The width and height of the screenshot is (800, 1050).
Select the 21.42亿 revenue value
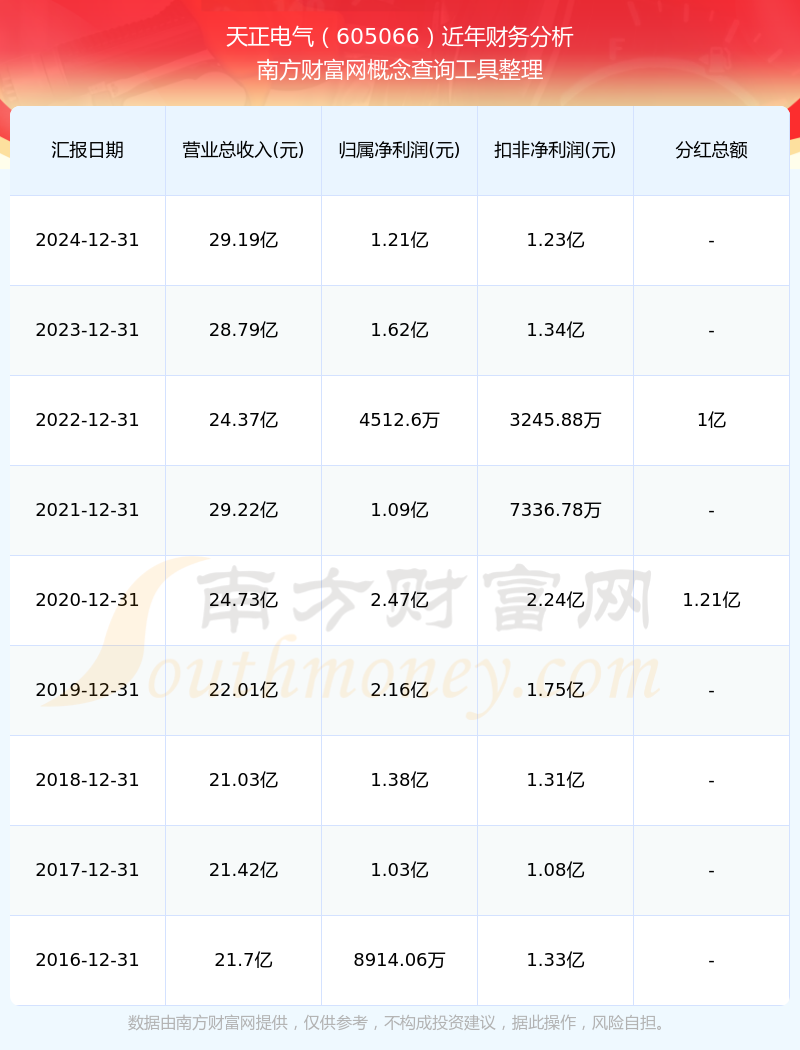[x=243, y=870]
